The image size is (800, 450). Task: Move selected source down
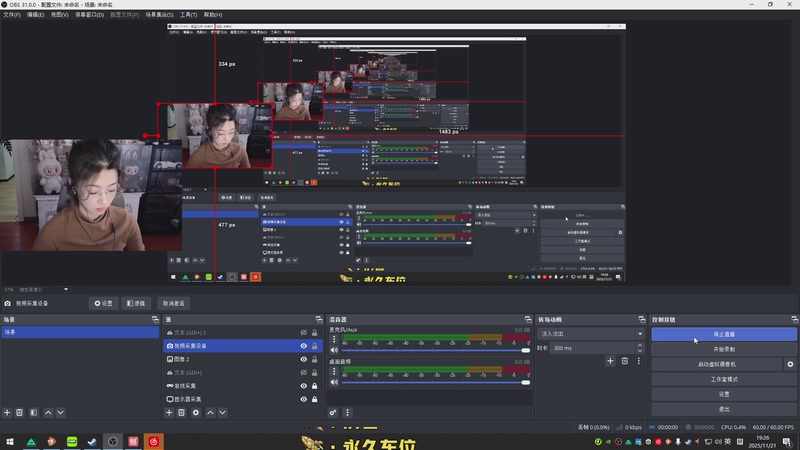tap(222, 412)
